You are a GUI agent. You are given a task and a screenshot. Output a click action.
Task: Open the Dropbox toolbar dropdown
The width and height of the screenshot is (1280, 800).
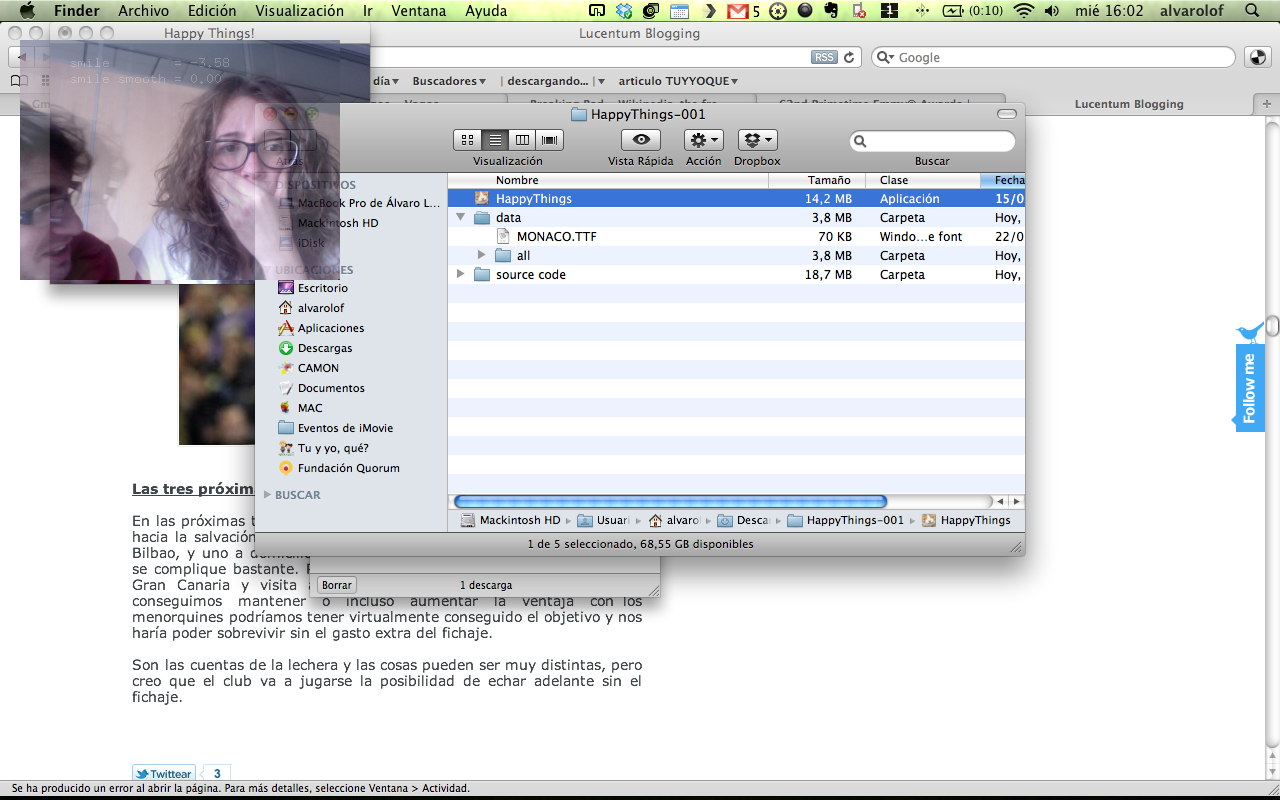[757, 140]
